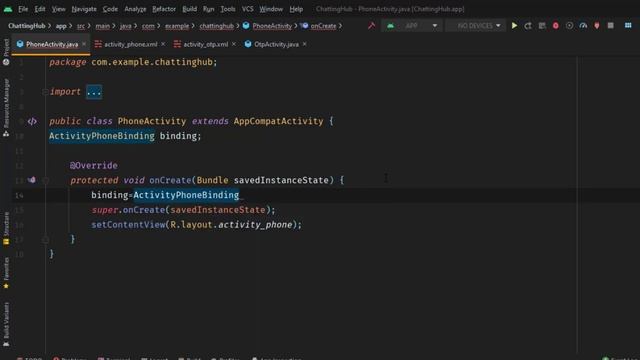Place cursor after ActivityPhoneBinding on binding= line
640x360 pixels.
240,195
